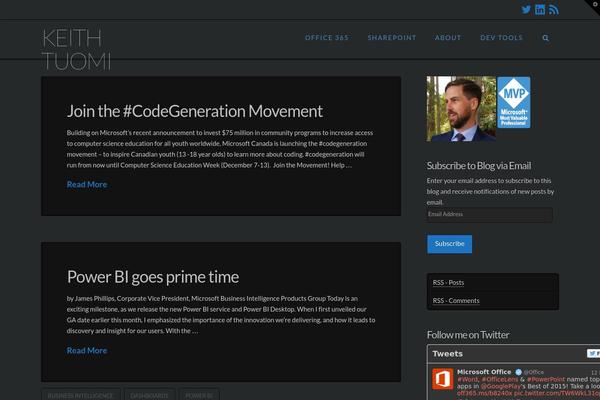The image size is (600, 400).
Task: Open the RSS - Posts link
Action: (448, 282)
